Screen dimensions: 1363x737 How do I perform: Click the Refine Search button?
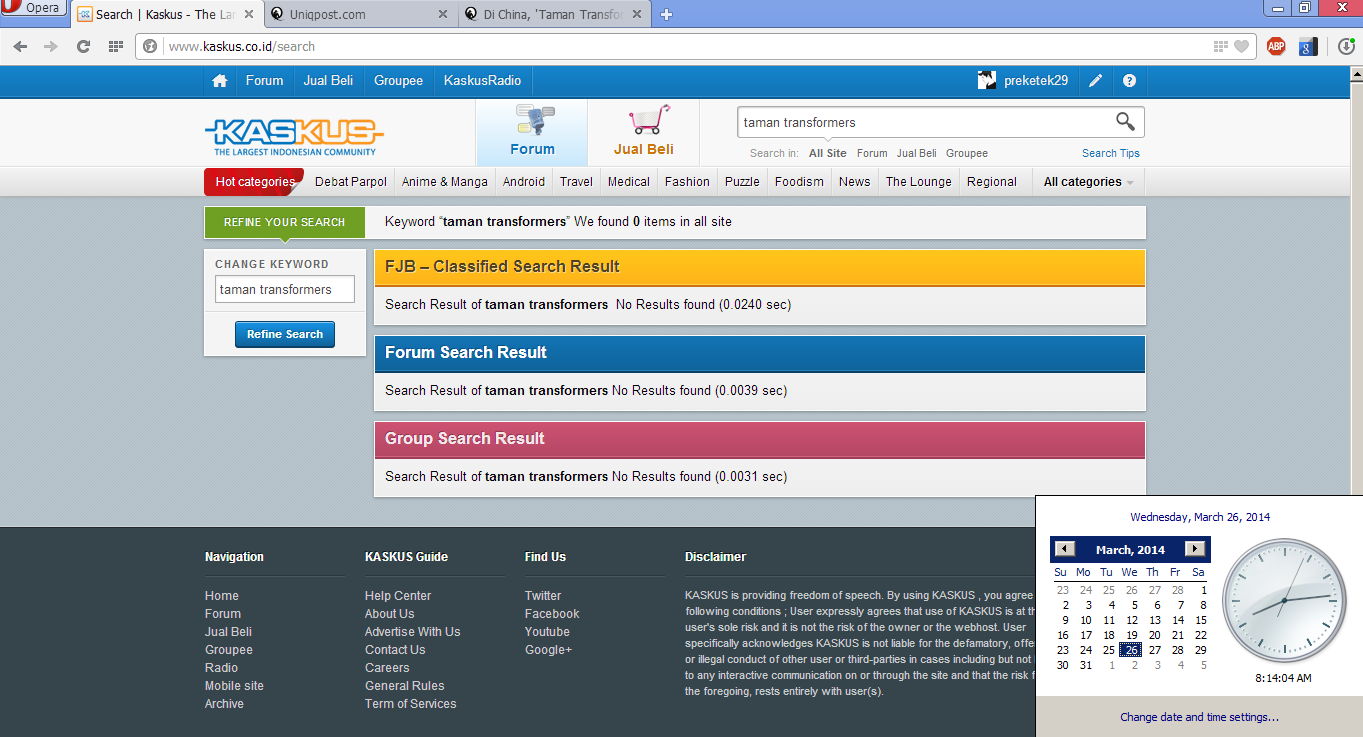285,334
